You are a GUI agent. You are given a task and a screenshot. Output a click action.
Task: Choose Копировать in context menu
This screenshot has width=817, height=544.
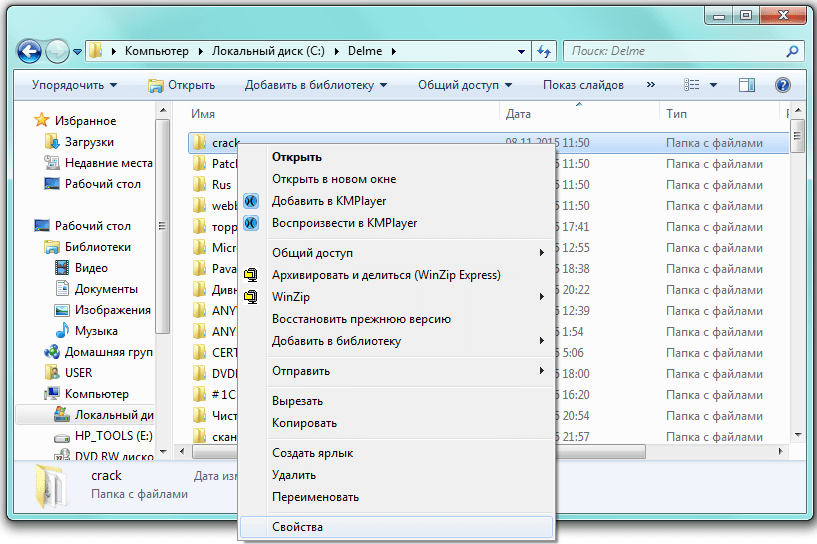coord(396,423)
